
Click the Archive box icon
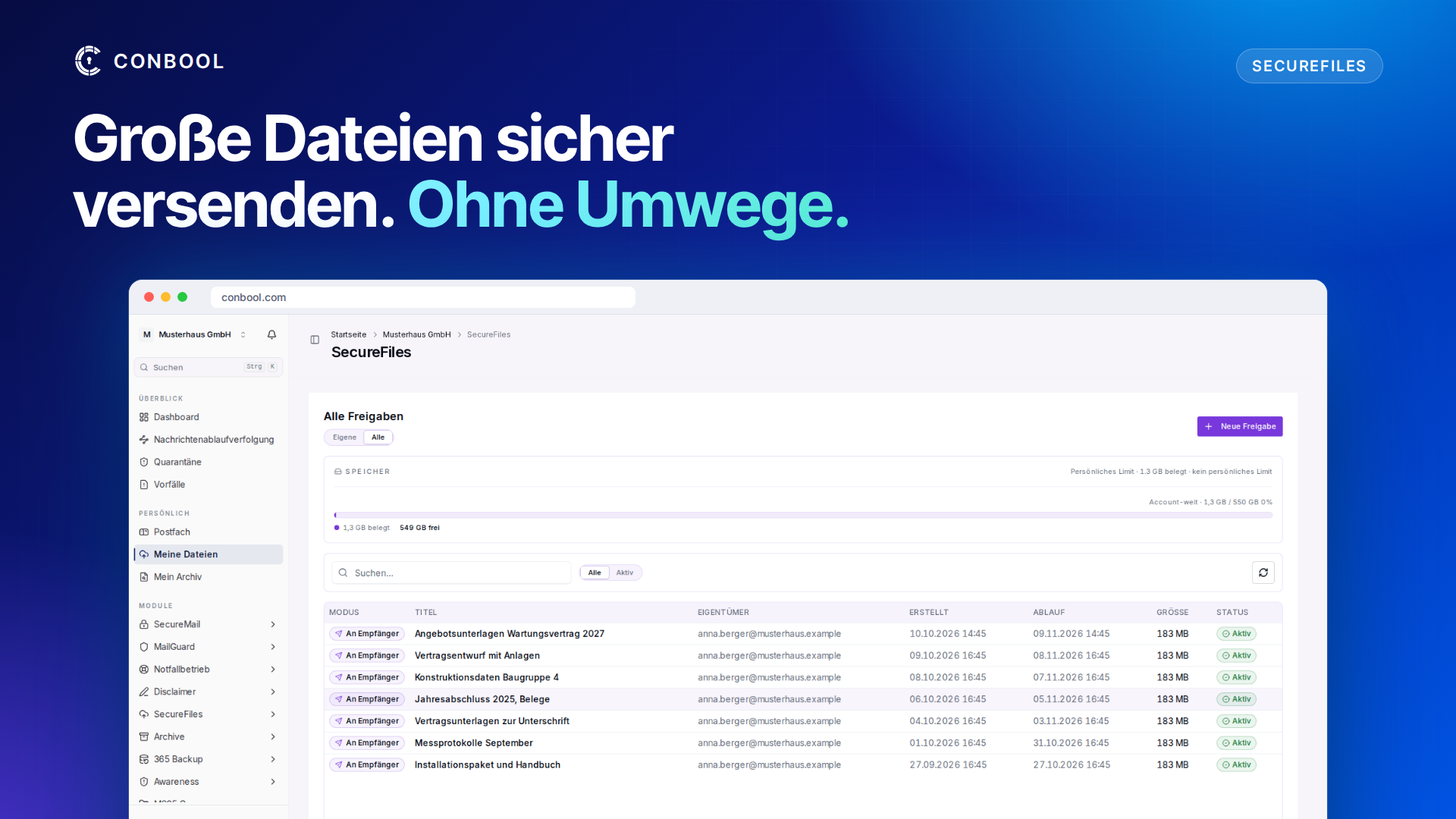coord(144,737)
